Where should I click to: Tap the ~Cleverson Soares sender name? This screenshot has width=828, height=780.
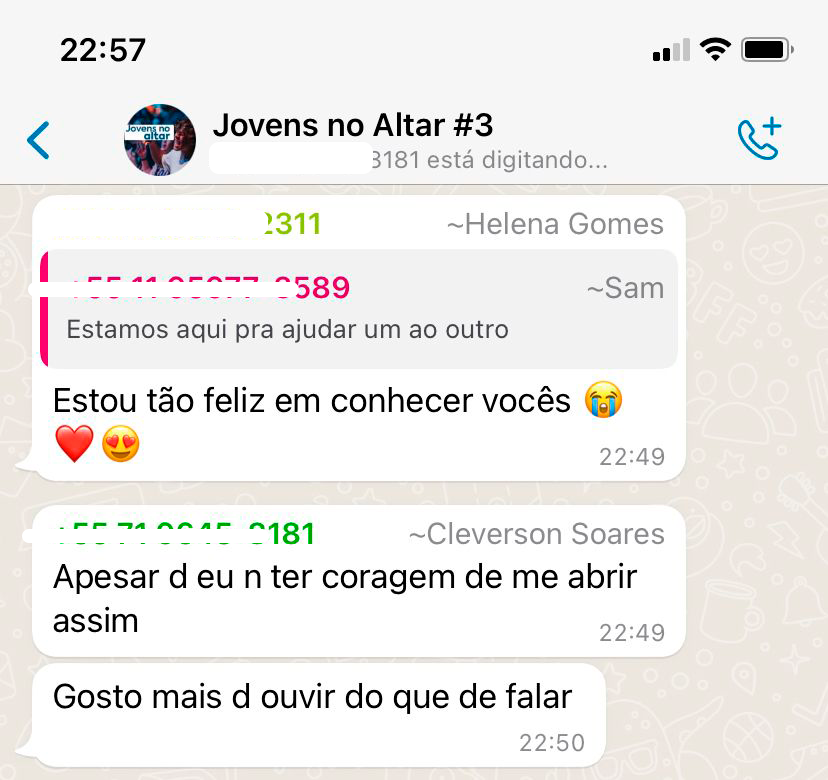[537, 534]
